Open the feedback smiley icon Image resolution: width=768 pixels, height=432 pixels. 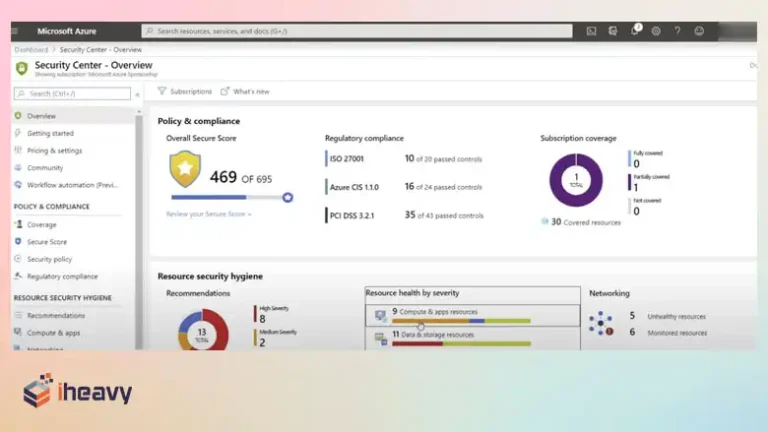699,31
